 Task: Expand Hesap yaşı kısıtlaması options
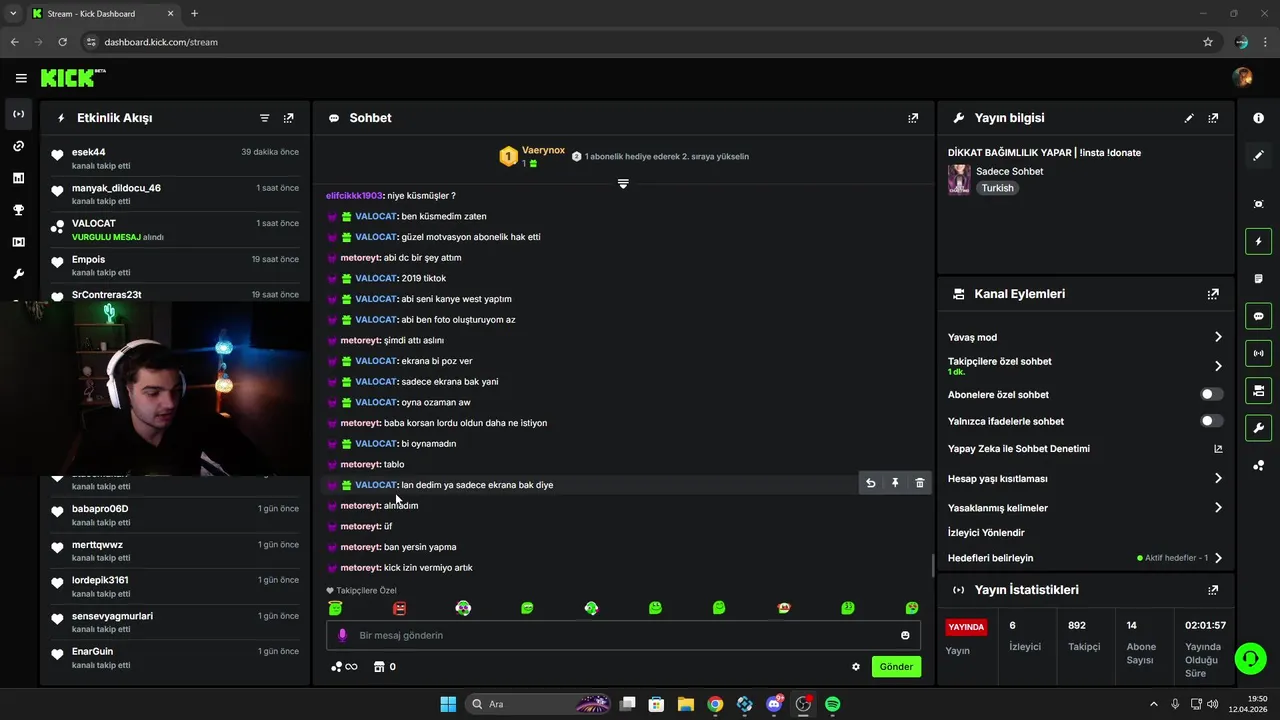(x=1218, y=478)
